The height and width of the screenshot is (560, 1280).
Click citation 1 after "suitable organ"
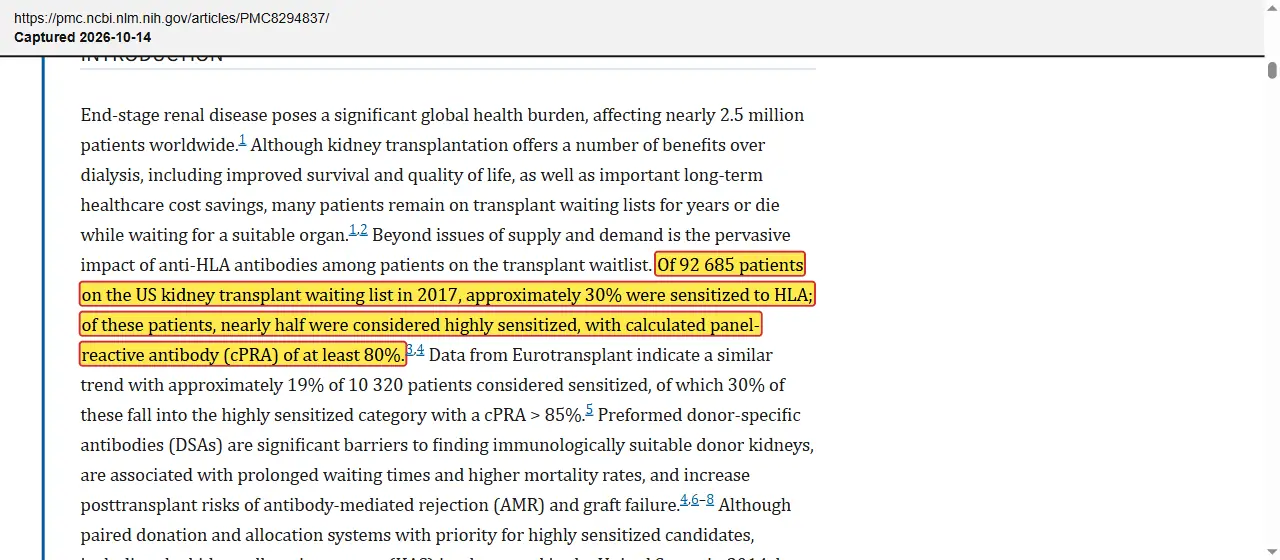click(x=353, y=231)
